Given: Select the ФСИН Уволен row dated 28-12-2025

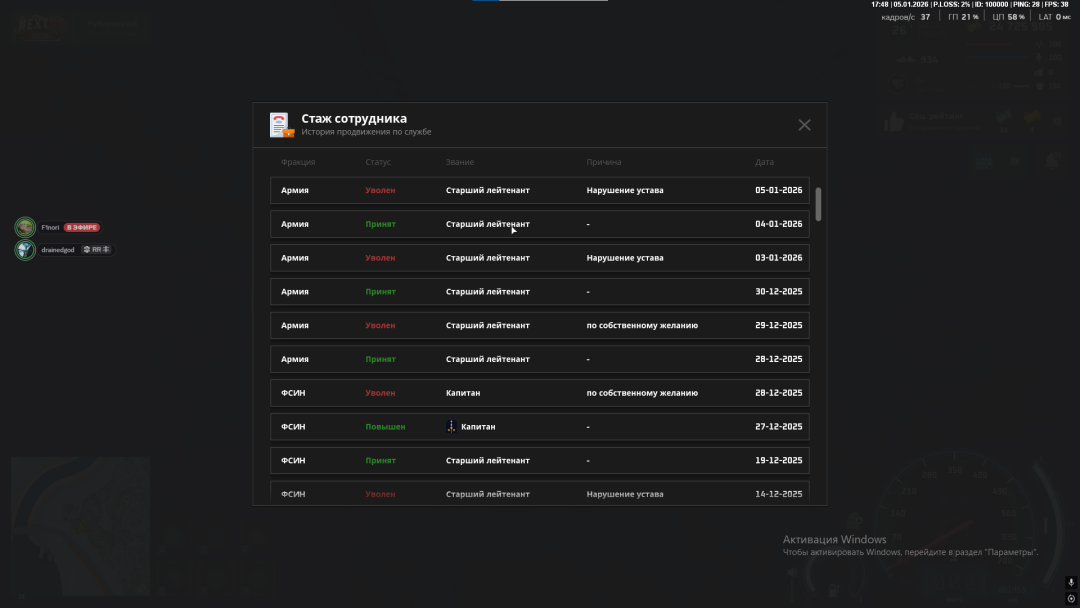Looking at the screenshot, I should tap(539, 393).
